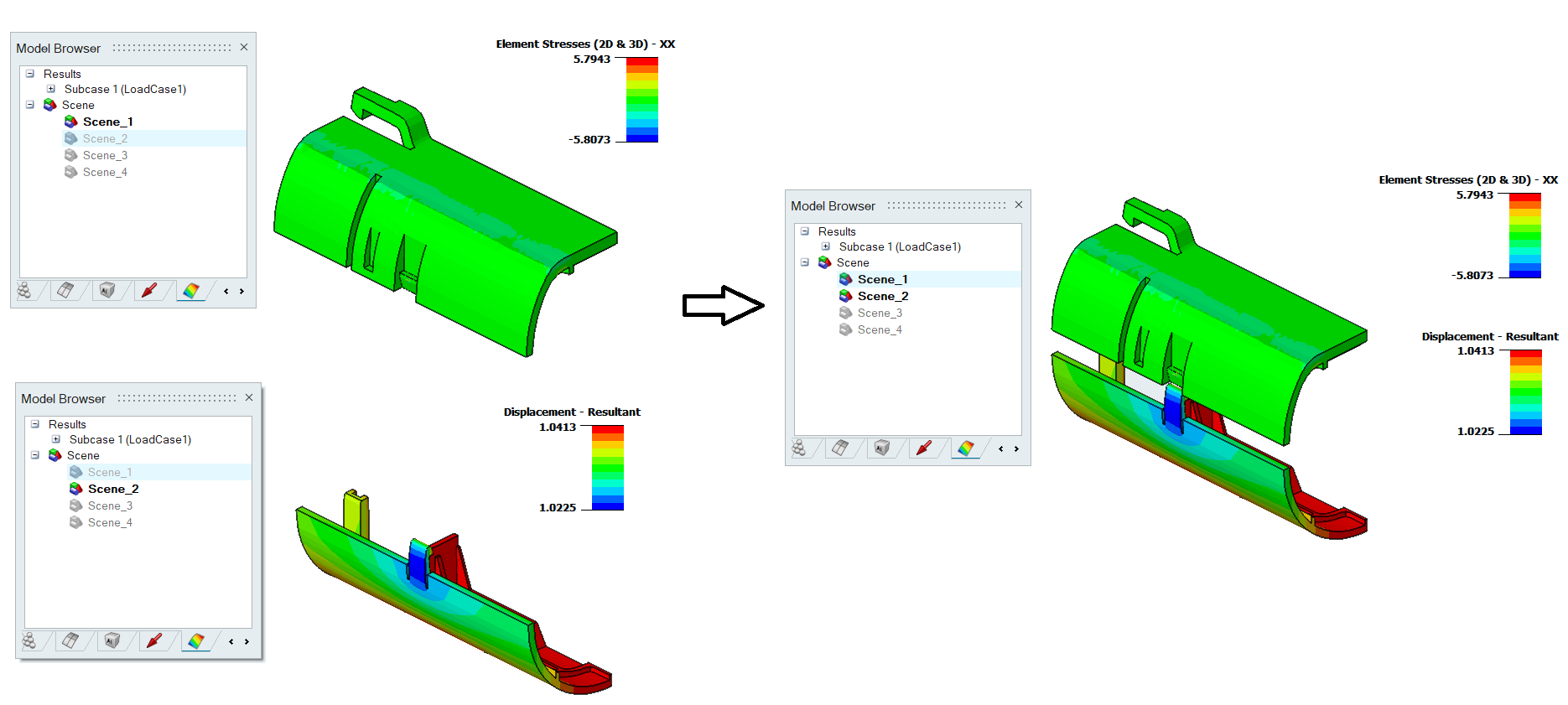This screenshot has height=705, width=1568.
Task: Open the Results contour tab in the combined-scenes browser
Action: pyautogui.click(x=966, y=448)
